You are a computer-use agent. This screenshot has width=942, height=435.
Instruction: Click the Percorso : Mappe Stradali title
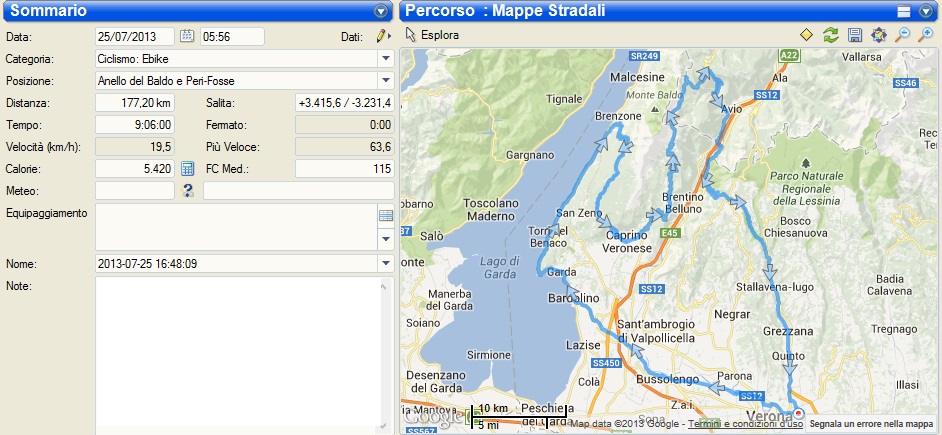coord(505,11)
